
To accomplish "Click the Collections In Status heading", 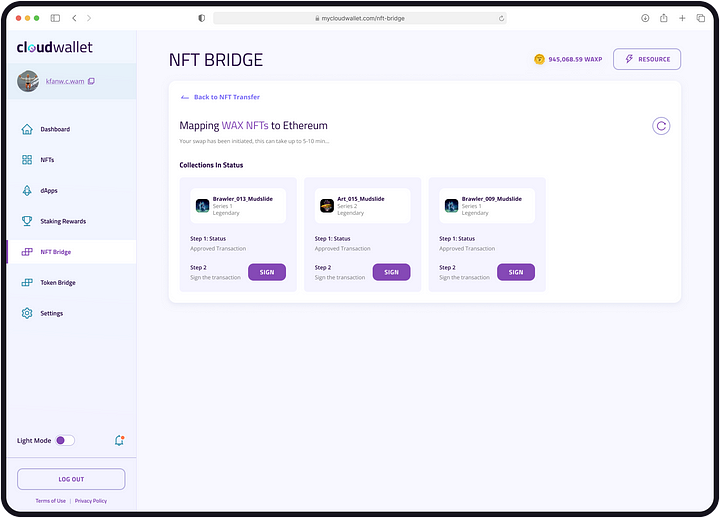I will pos(211,165).
